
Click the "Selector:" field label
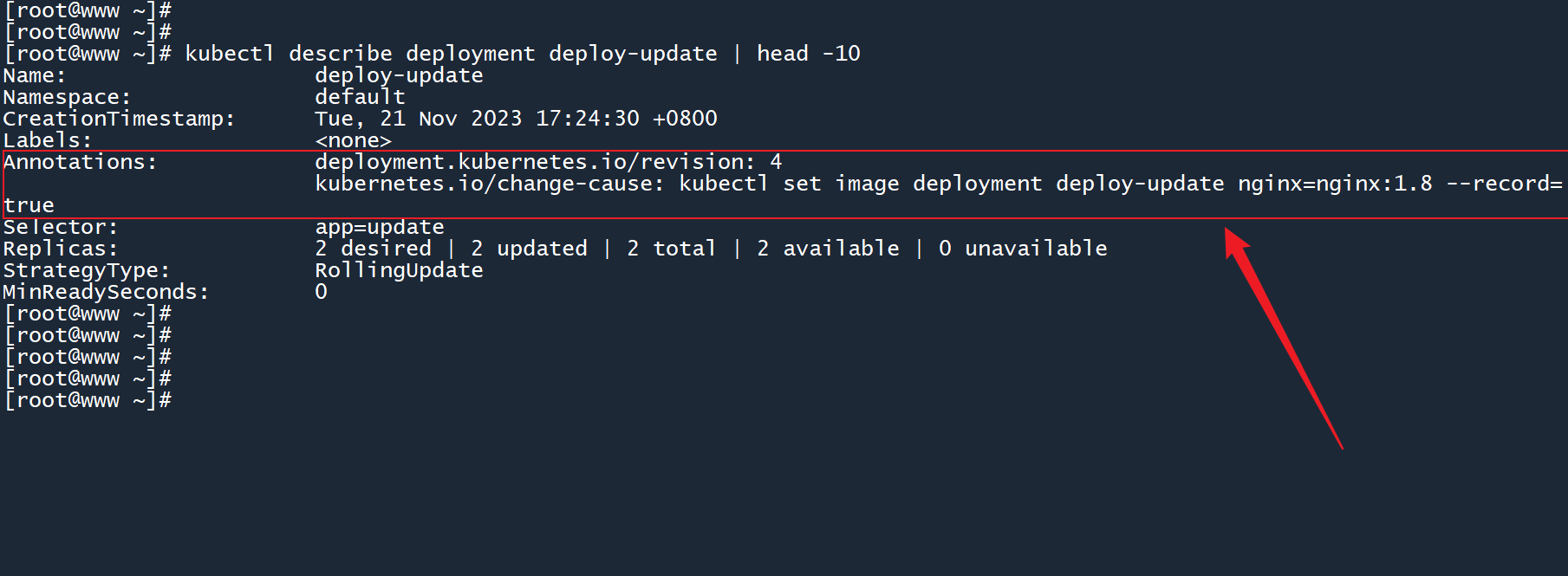pos(61,227)
